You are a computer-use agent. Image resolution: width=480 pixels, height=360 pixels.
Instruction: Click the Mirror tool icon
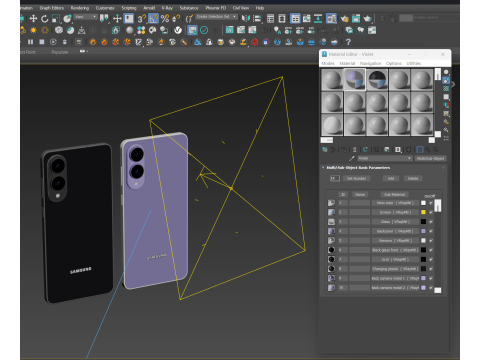point(246,18)
